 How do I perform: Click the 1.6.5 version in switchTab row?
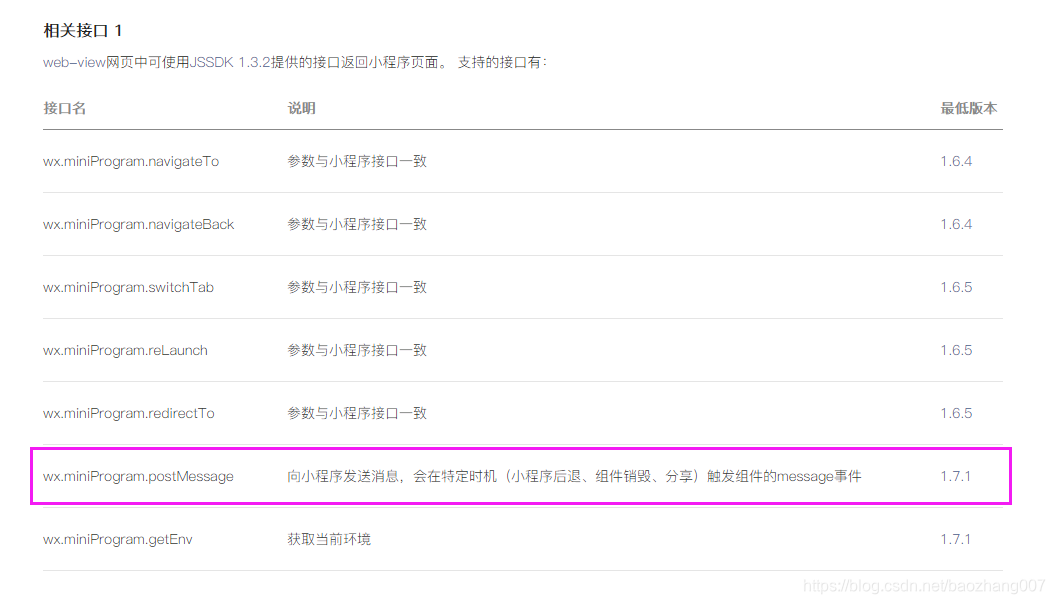click(x=956, y=288)
